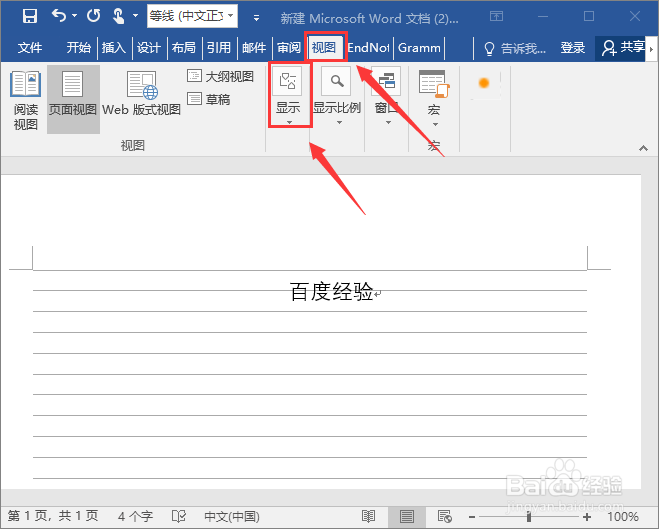The width and height of the screenshot is (659, 529).
Task: Open the proofing spelling check icon
Action: click(x=179, y=516)
